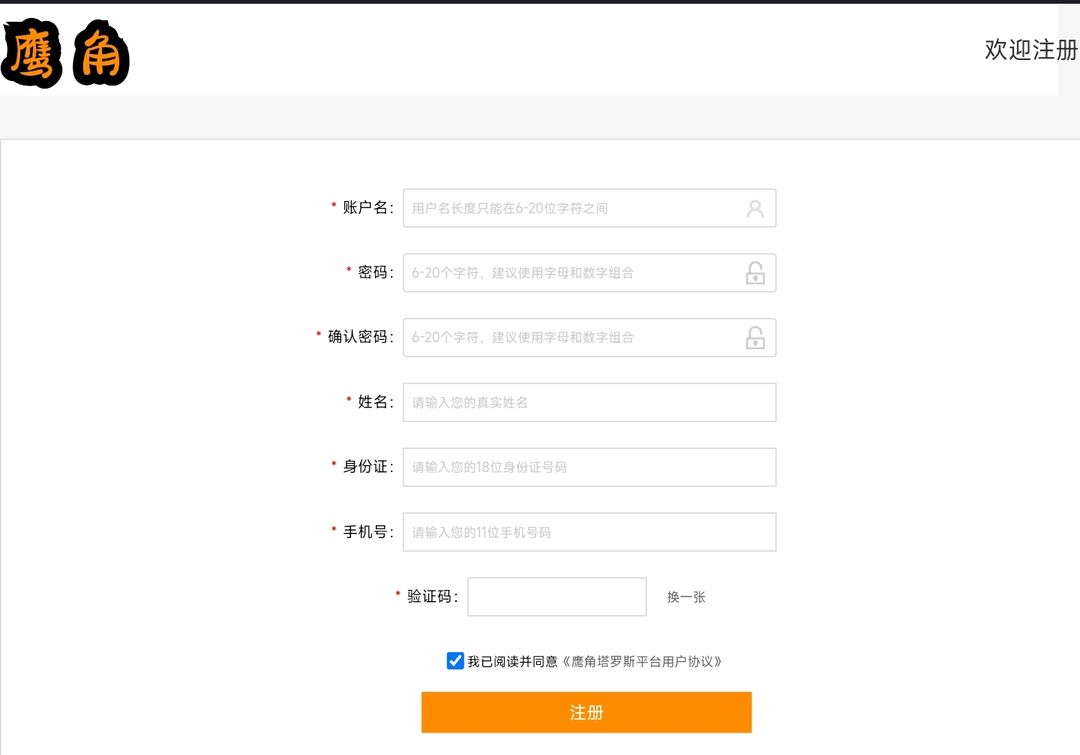Click the 欢迎注册 header text

point(1031,50)
